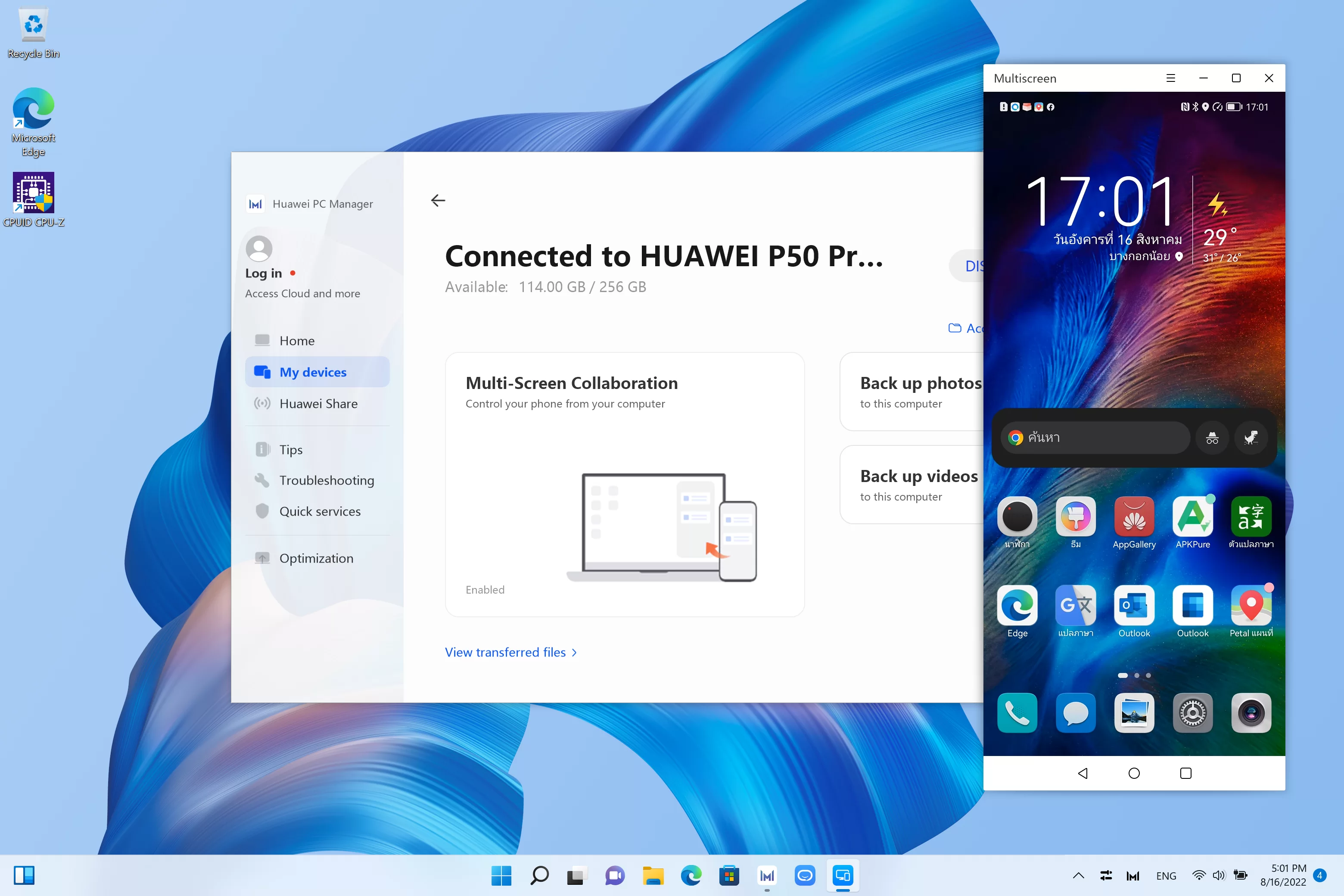Open the Gallery app in phone dock
1344x896 pixels.
coord(1134,712)
